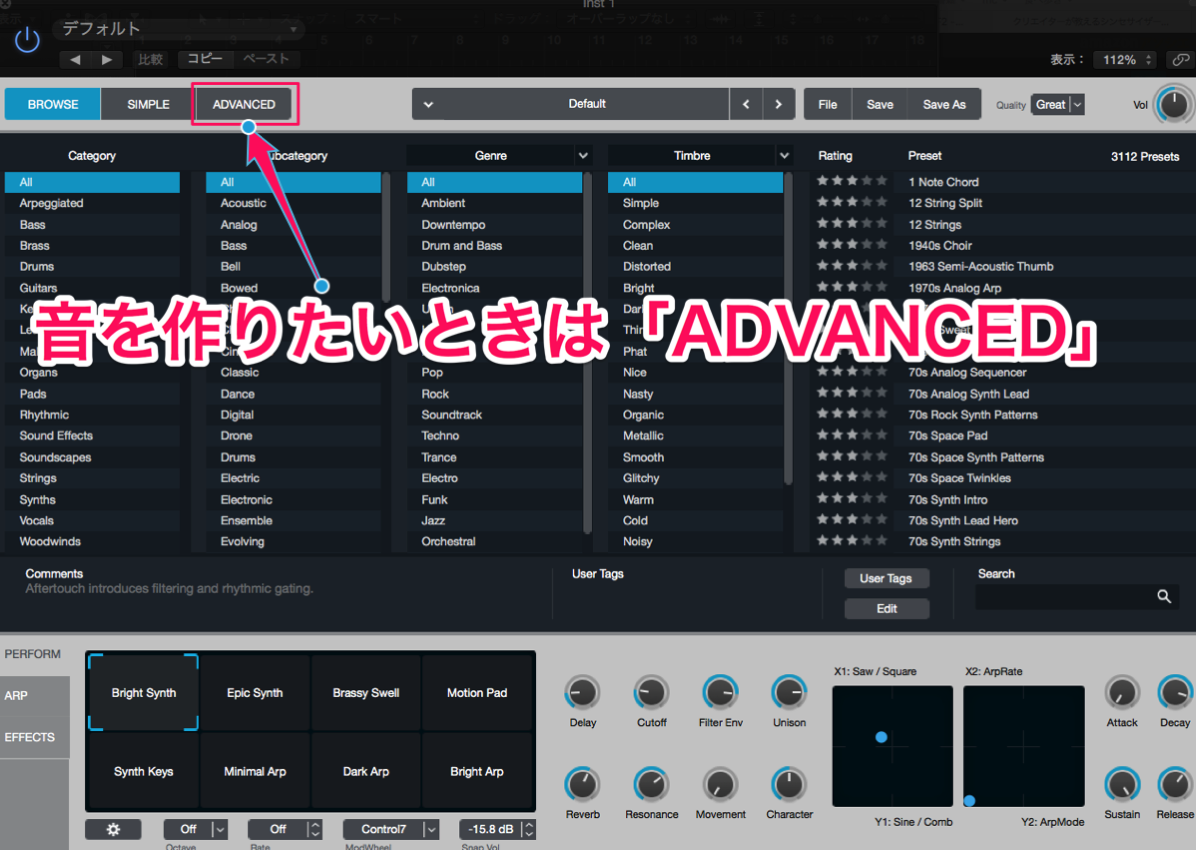Screen dimensions: 1196x850
Task: Click the コピー copy button
Action: [204, 59]
